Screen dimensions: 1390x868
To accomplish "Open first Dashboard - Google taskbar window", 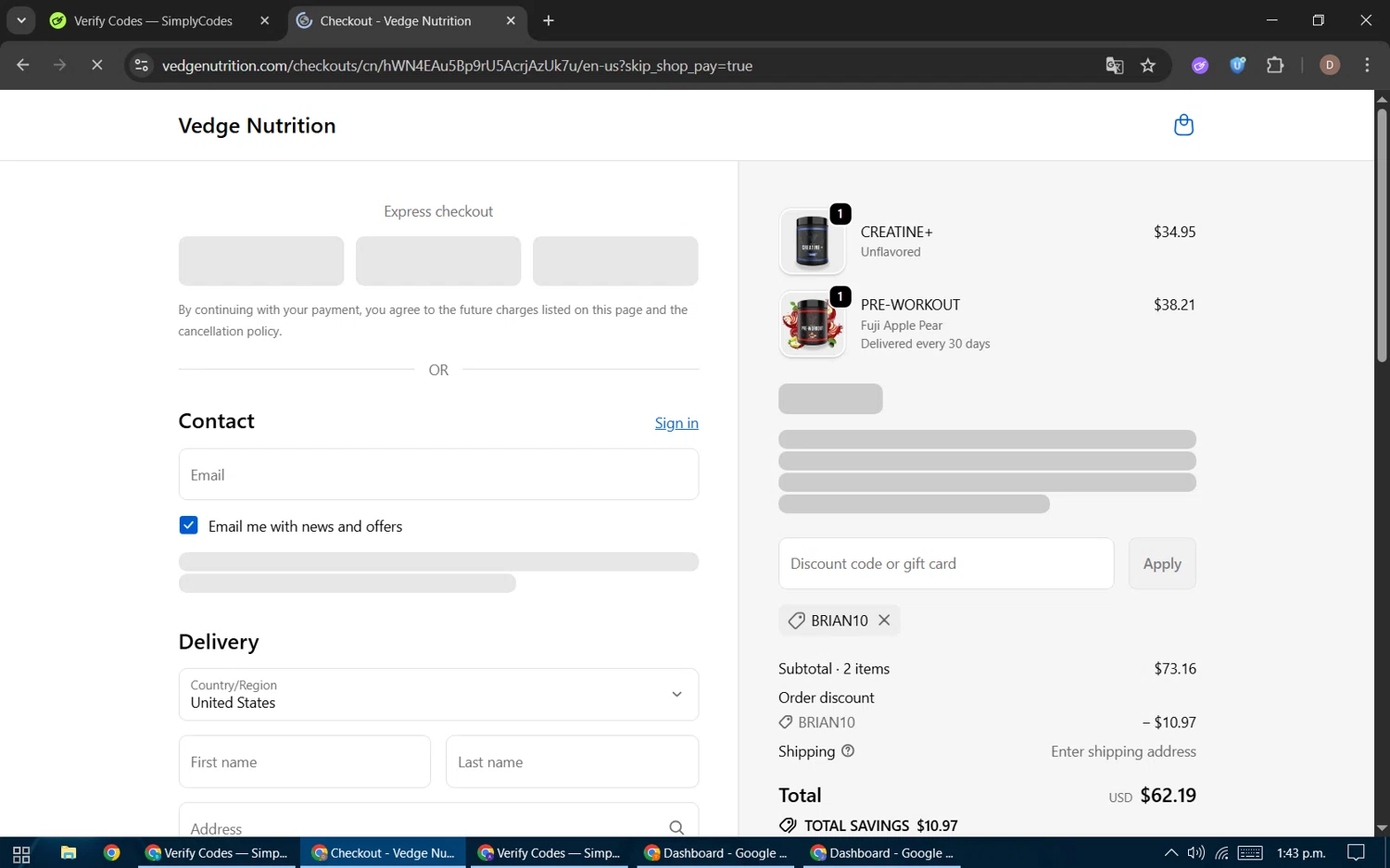I will click(716, 853).
